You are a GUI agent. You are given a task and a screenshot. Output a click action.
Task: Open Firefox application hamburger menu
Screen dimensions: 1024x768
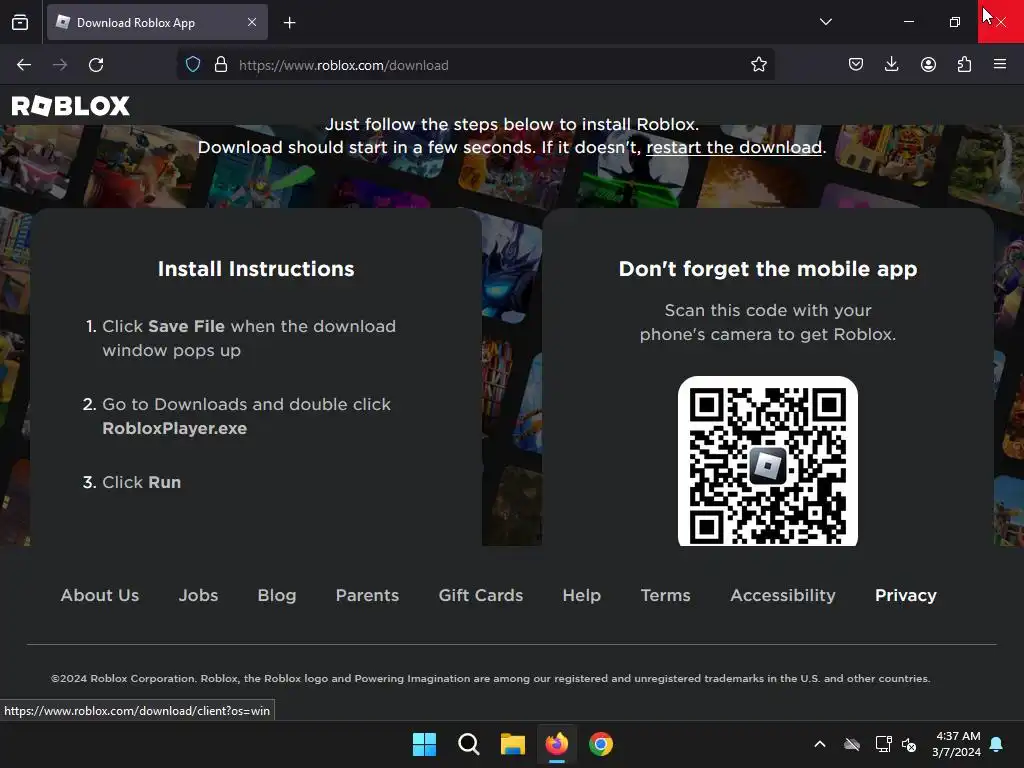(1000, 65)
